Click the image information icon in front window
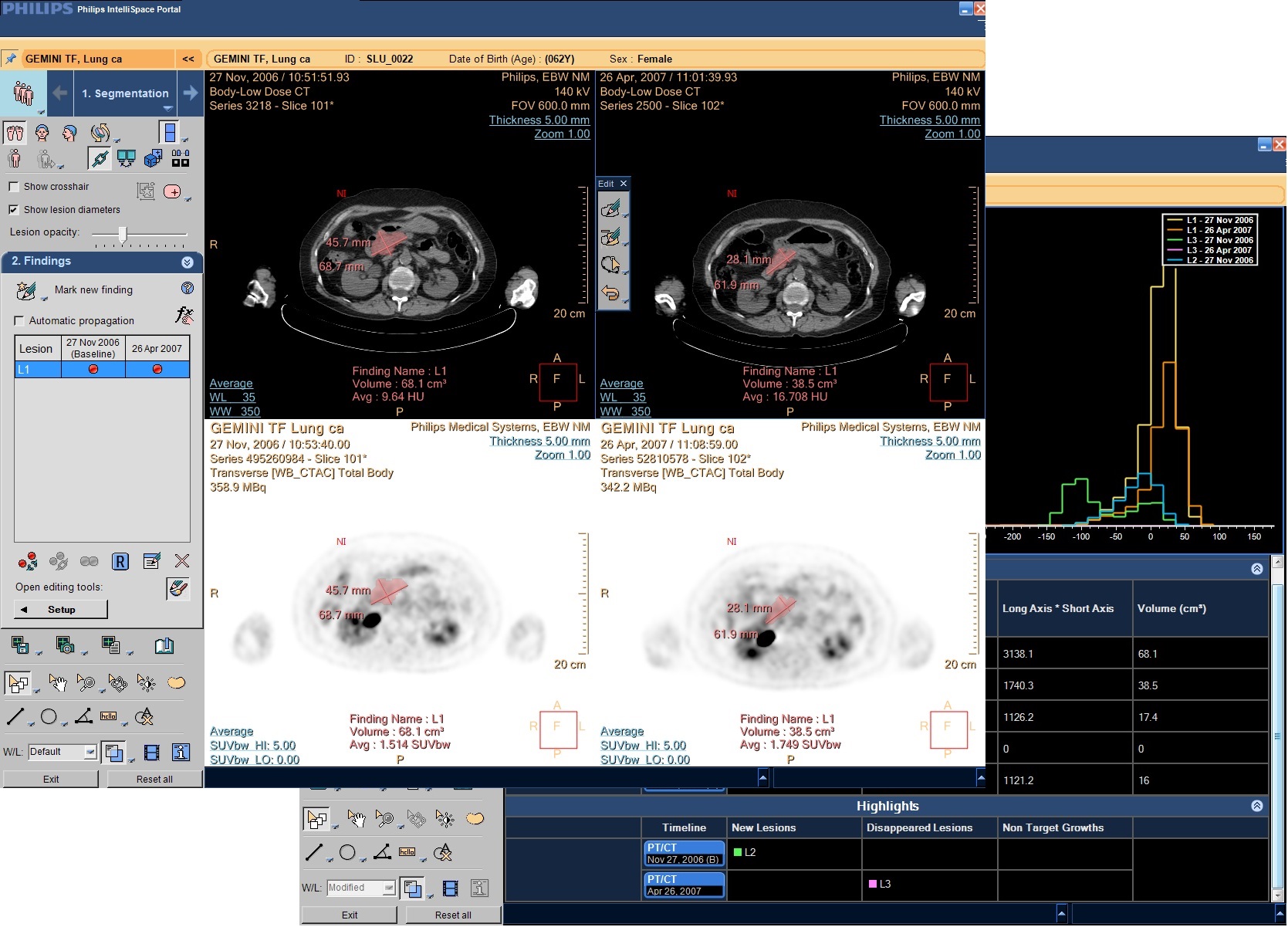Screen dimensions: 1288x927 click(x=181, y=752)
